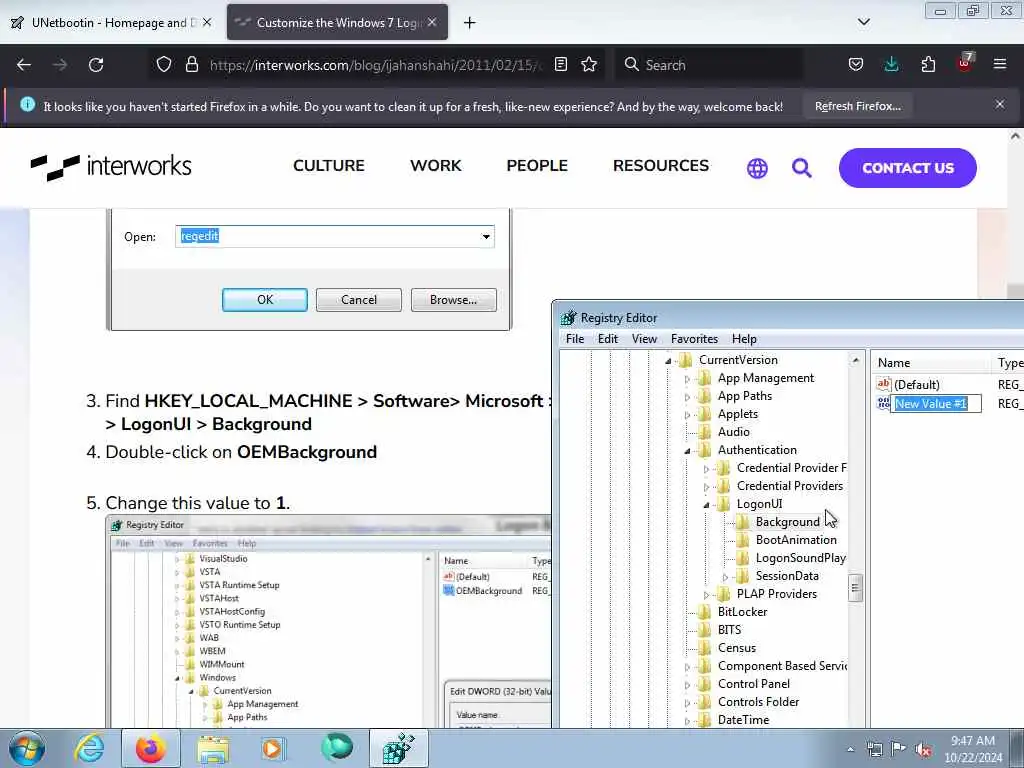This screenshot has width=1024, height=768.
Task: Select the BitLocker registry key
Action: [742, 612]
